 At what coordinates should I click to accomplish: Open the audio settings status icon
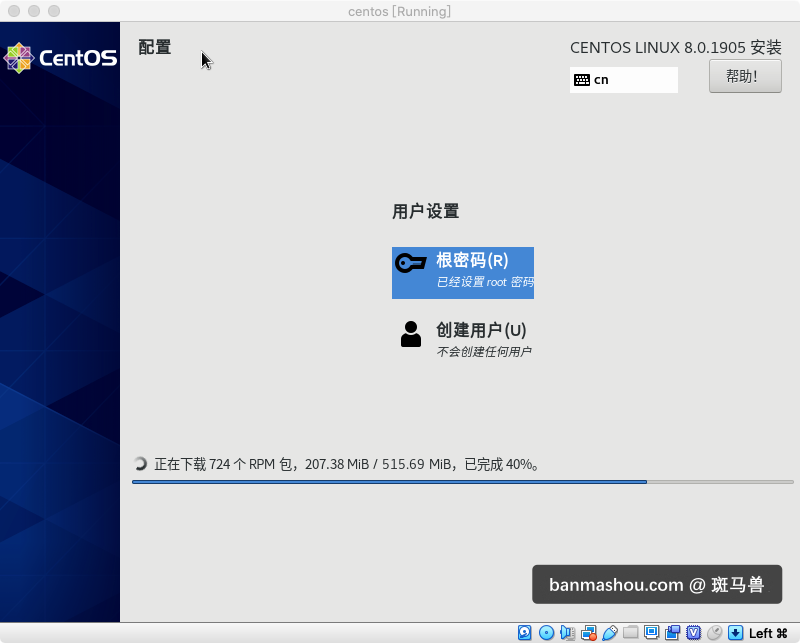[567, 633]
